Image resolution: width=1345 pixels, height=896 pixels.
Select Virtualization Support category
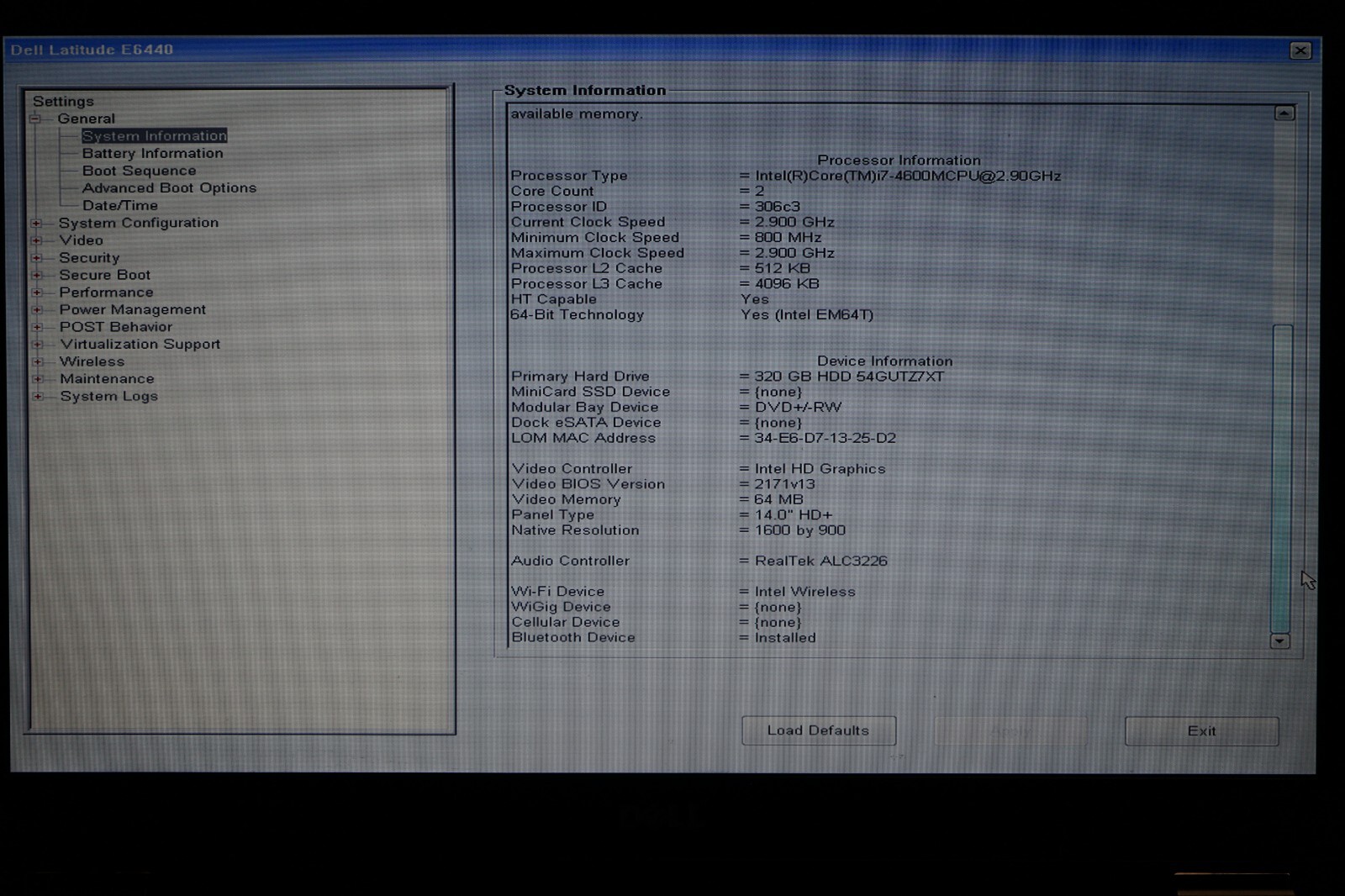(140, 345)
